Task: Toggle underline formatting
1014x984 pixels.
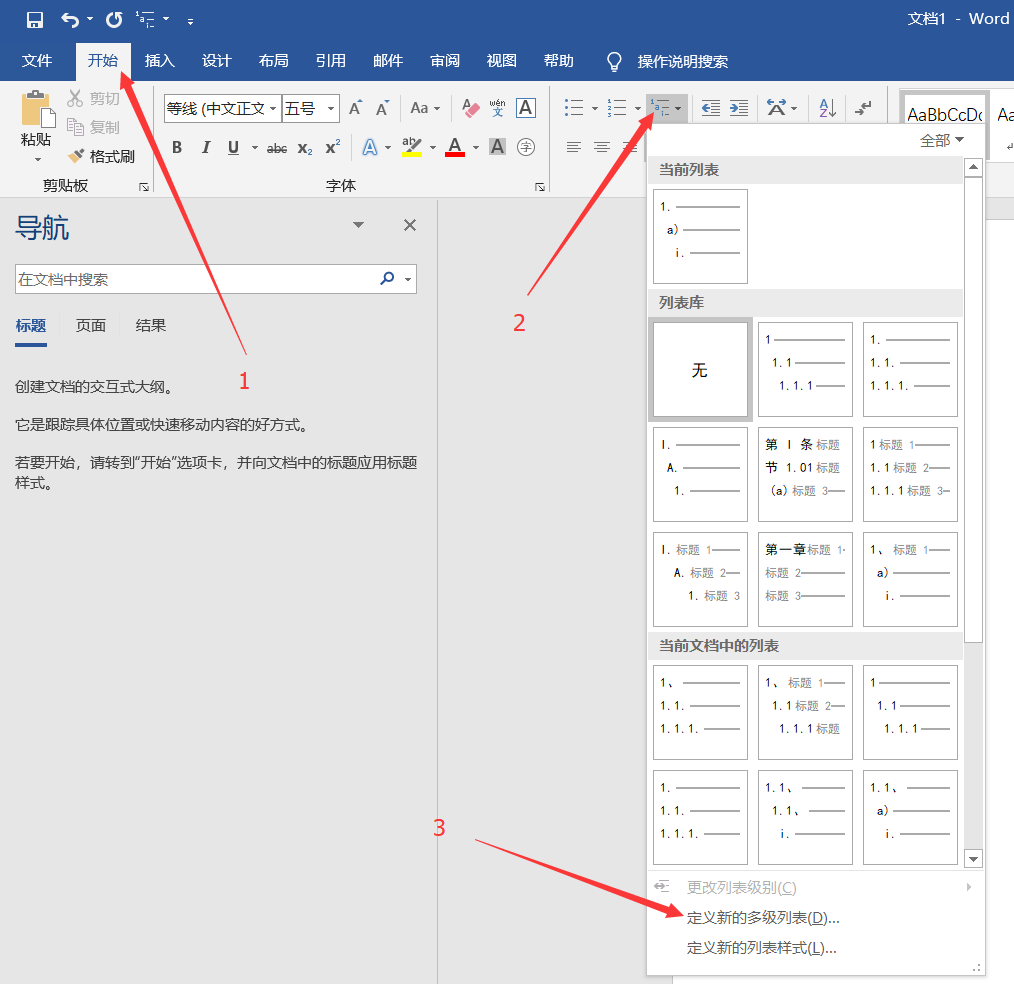Action: point(231,147)
